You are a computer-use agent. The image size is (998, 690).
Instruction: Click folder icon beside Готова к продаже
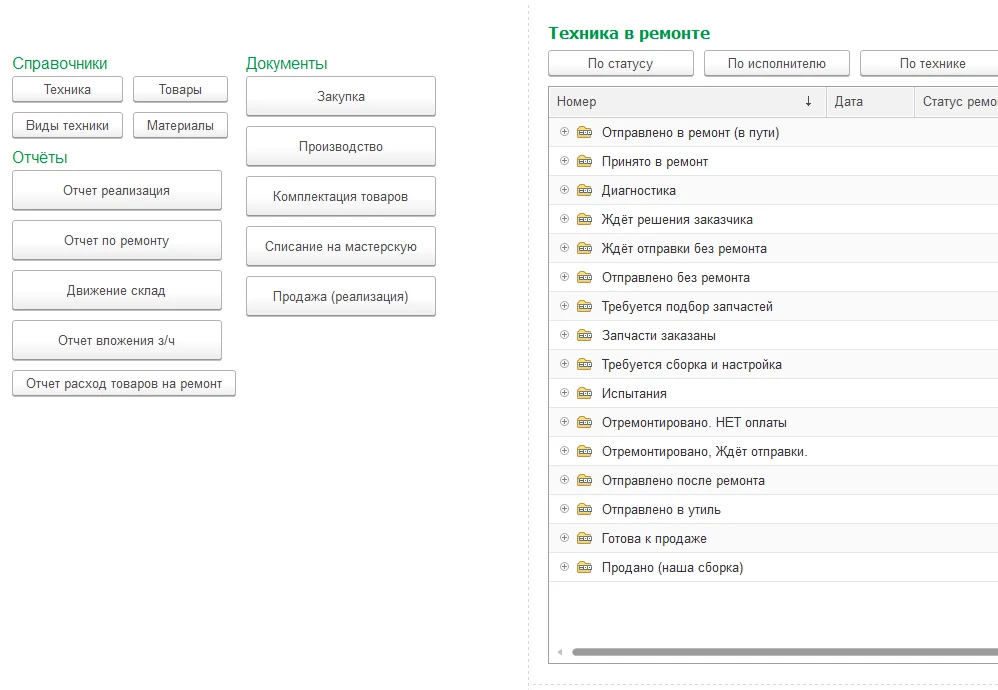[x=585, y=539]
